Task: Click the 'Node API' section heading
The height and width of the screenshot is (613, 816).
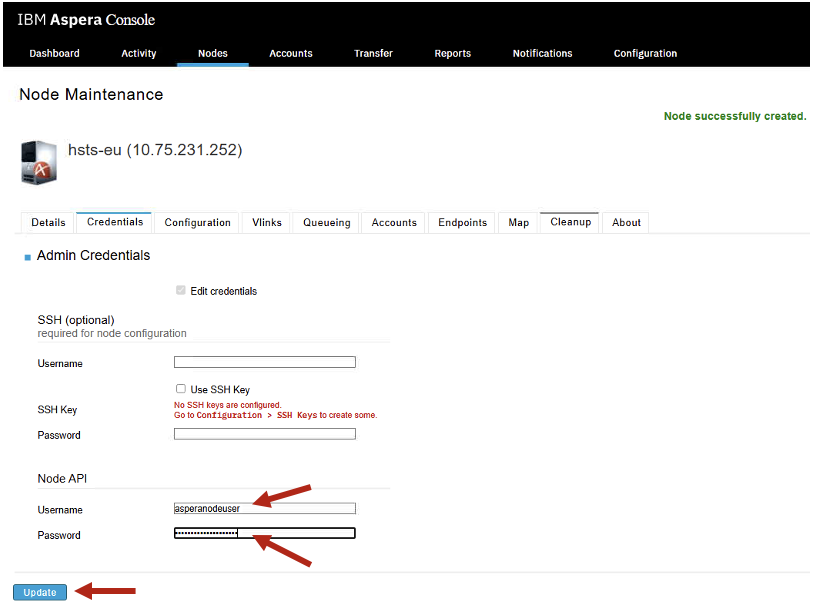Action: click(x=62, y=479)
